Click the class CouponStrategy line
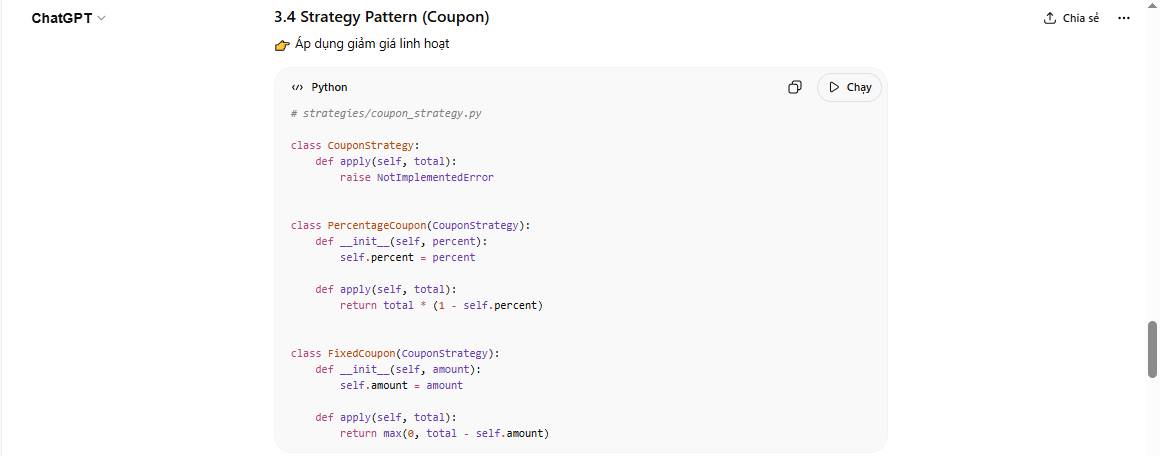Image resolution: width=1160 pixels, height=456 pixels. tap(355, 145)
